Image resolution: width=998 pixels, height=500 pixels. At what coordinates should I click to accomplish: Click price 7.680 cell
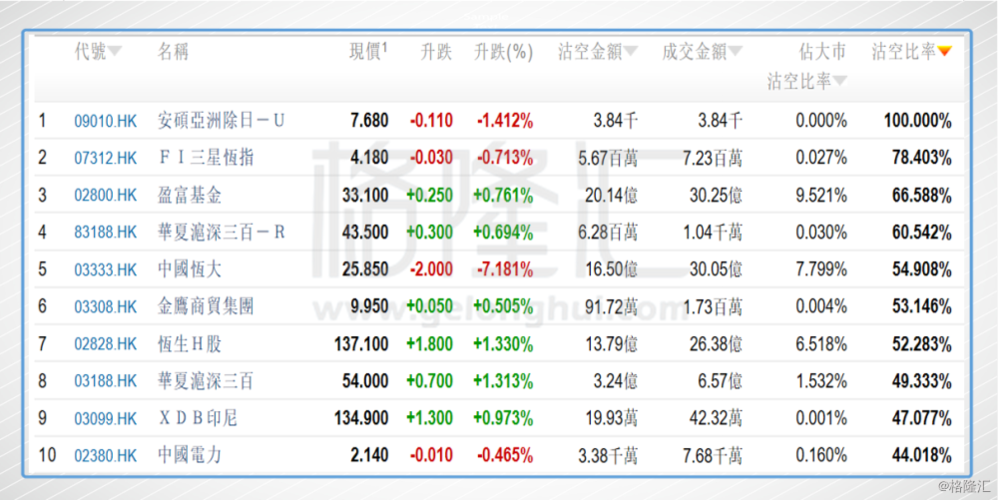369,121
